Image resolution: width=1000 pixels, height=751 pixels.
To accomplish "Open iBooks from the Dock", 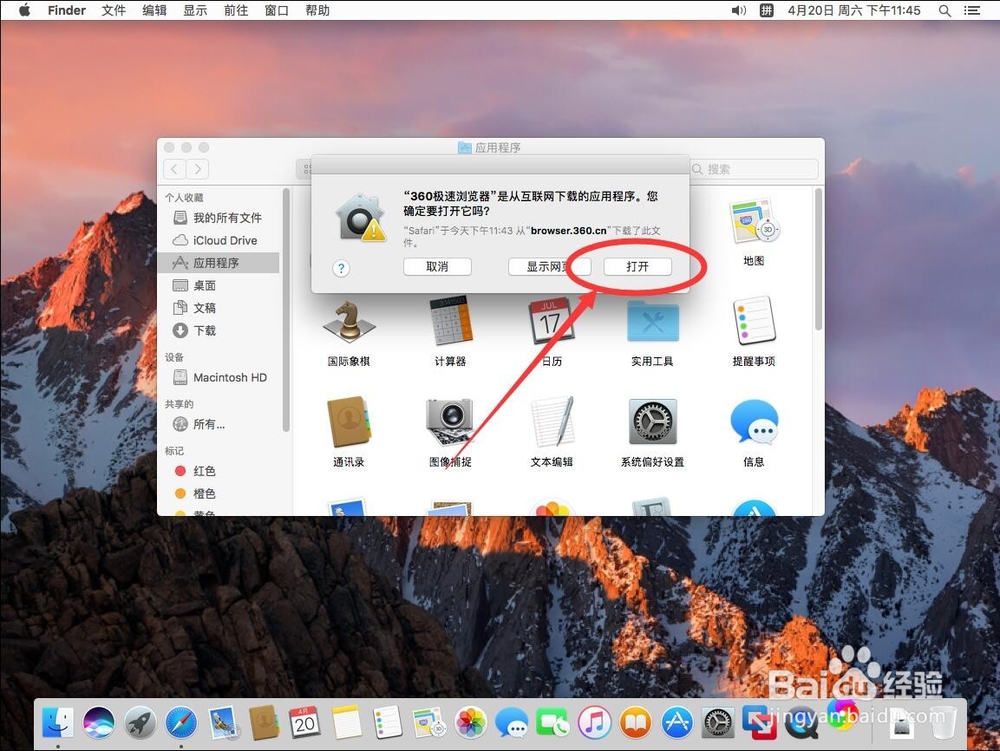I will 635,723.
